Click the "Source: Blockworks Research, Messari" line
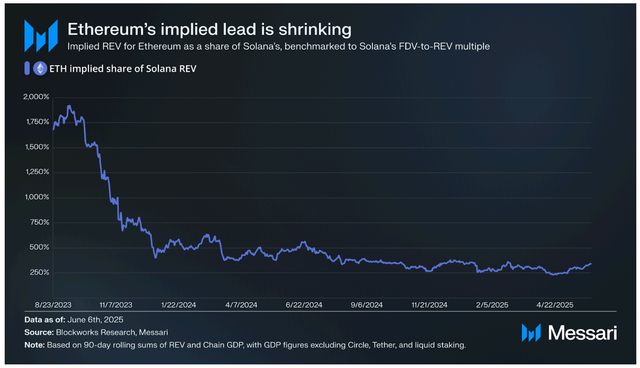 pos(96,333)
